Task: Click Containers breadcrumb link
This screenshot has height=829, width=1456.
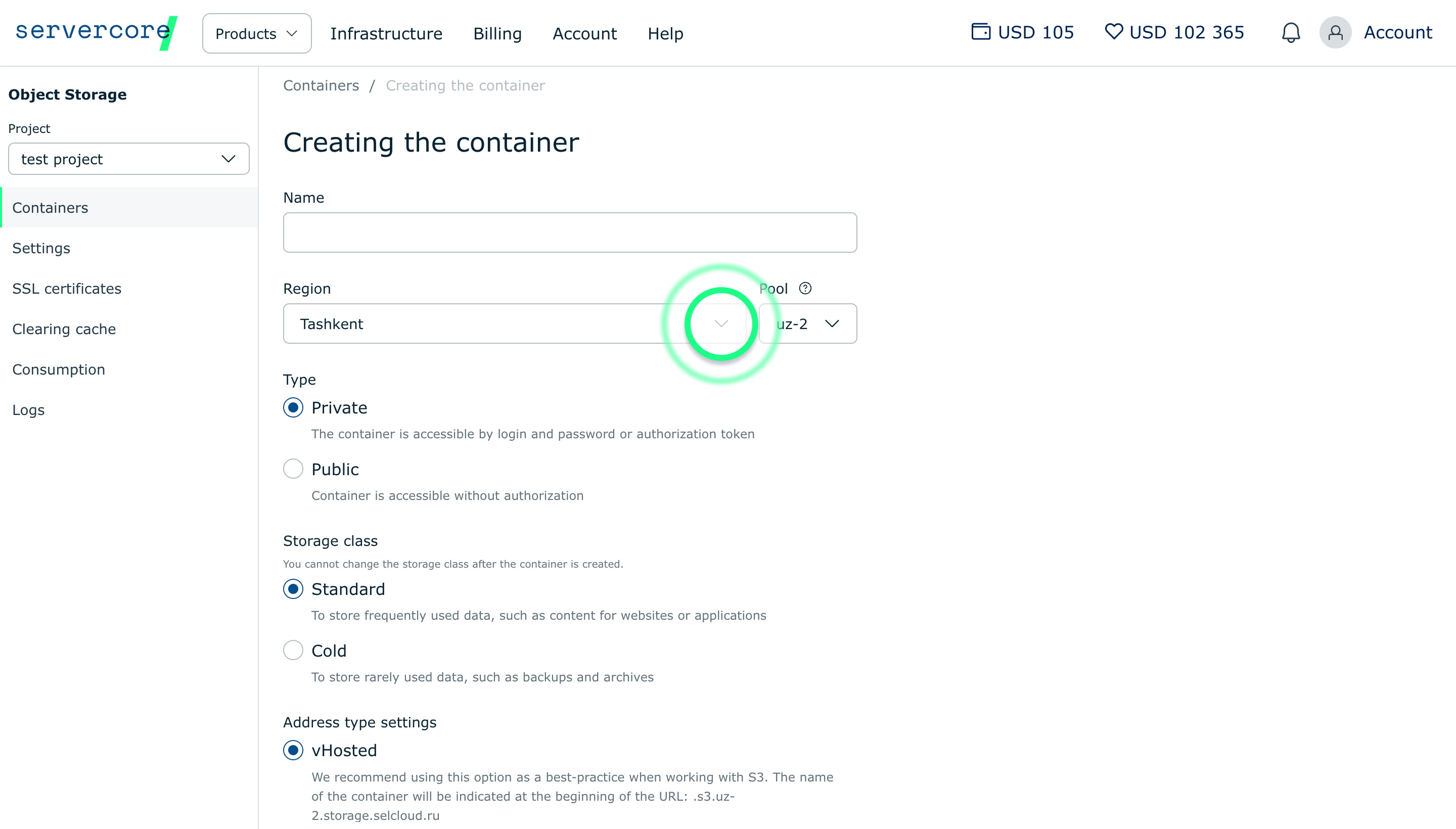Action: (321, 85)
